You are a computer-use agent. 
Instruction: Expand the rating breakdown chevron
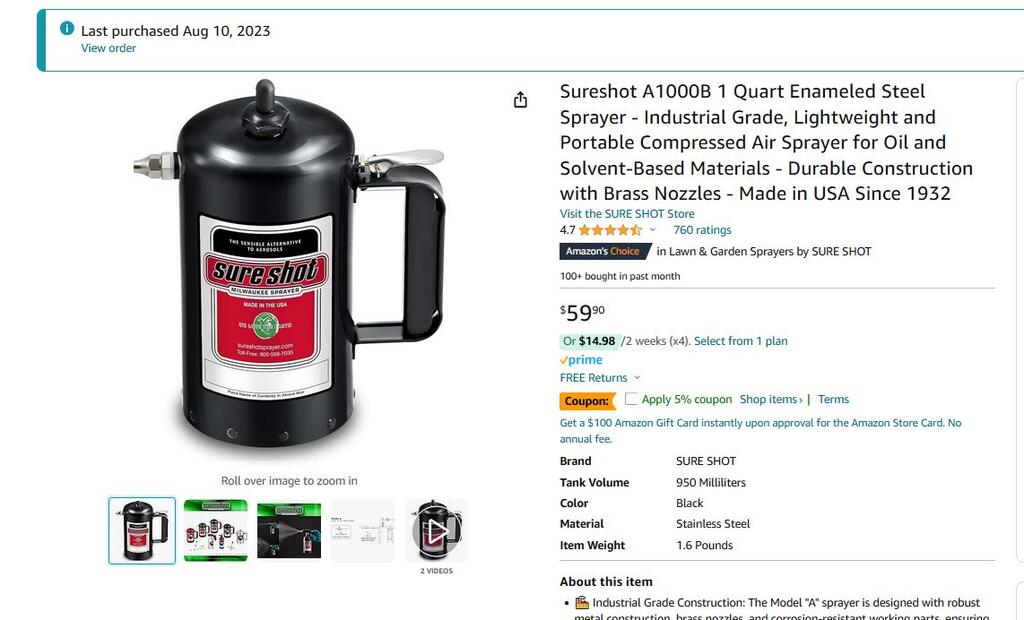tap(652, 230)
